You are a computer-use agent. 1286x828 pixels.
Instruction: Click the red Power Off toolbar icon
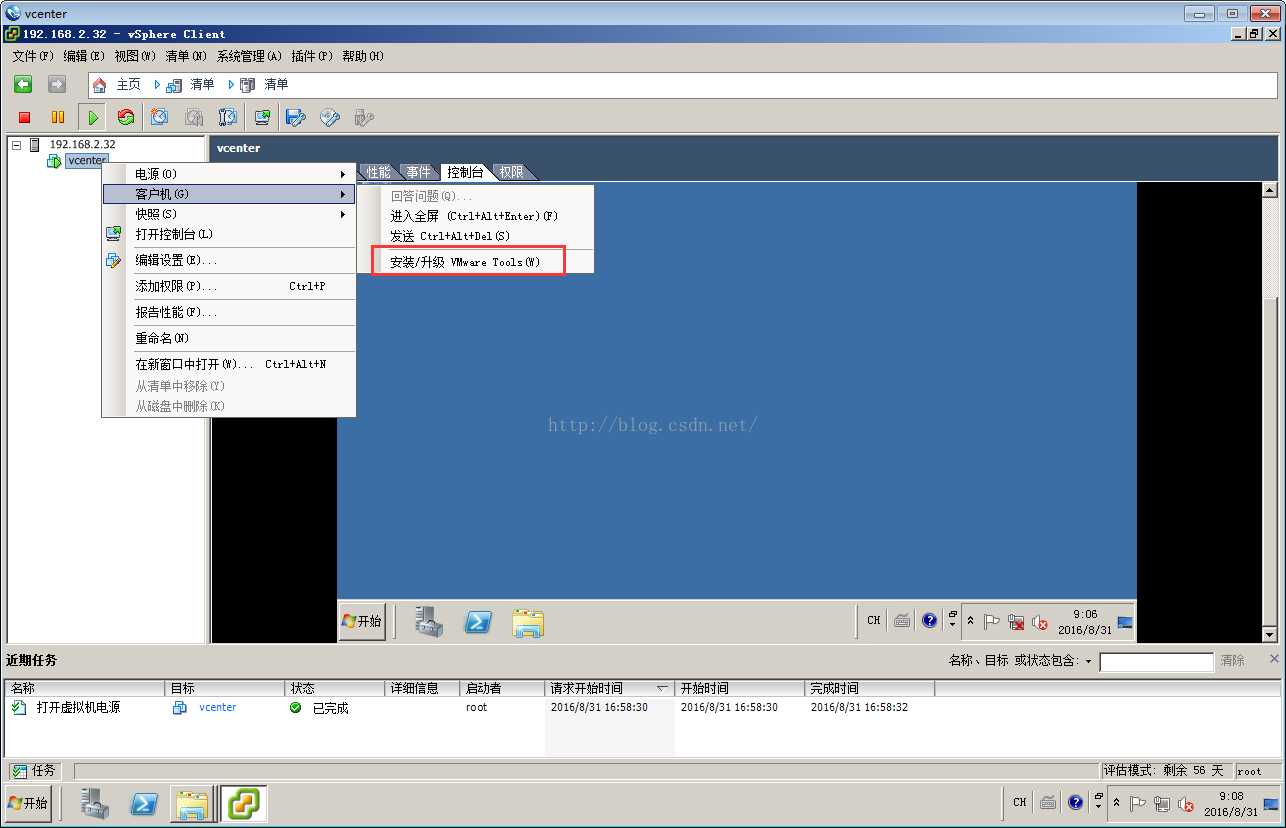pos(25,118)
